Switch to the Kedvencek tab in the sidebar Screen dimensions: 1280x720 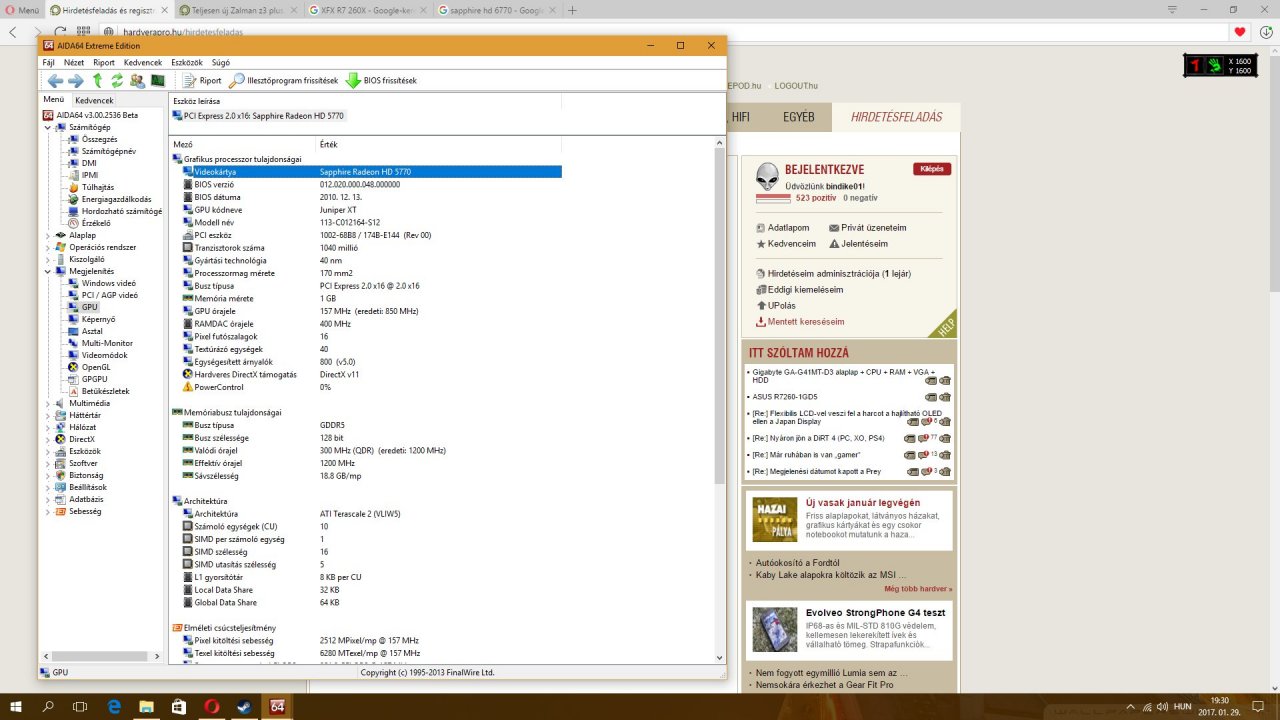[x=94, y=100]
